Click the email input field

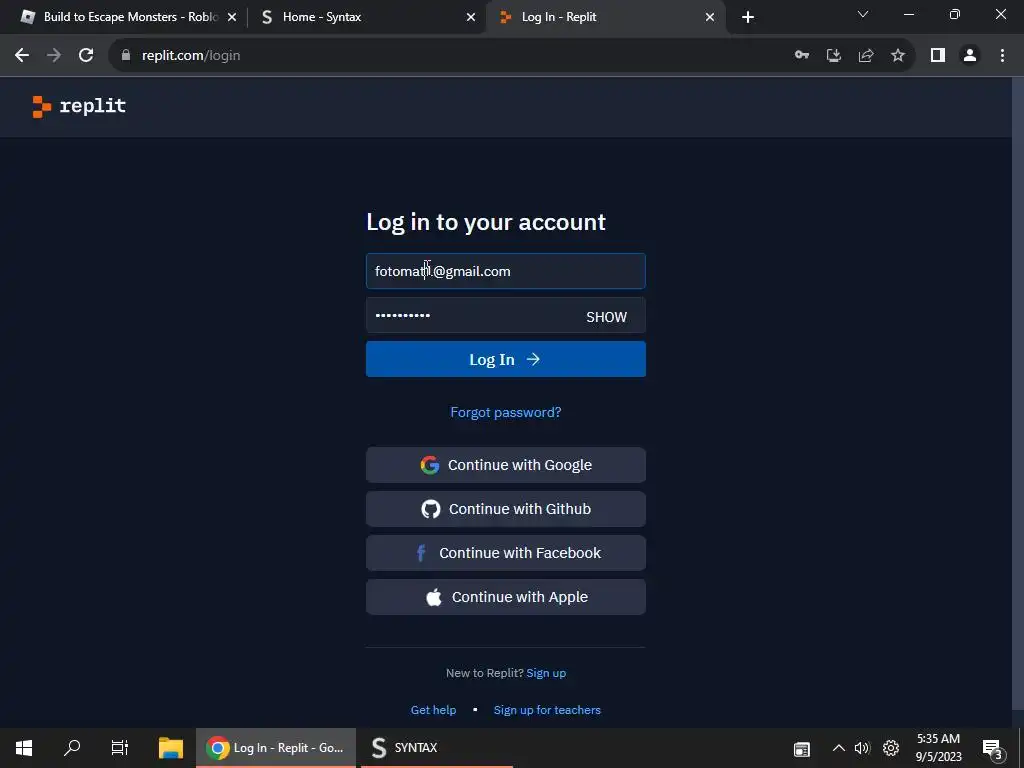pyautogui.click(x=505, y=271)
